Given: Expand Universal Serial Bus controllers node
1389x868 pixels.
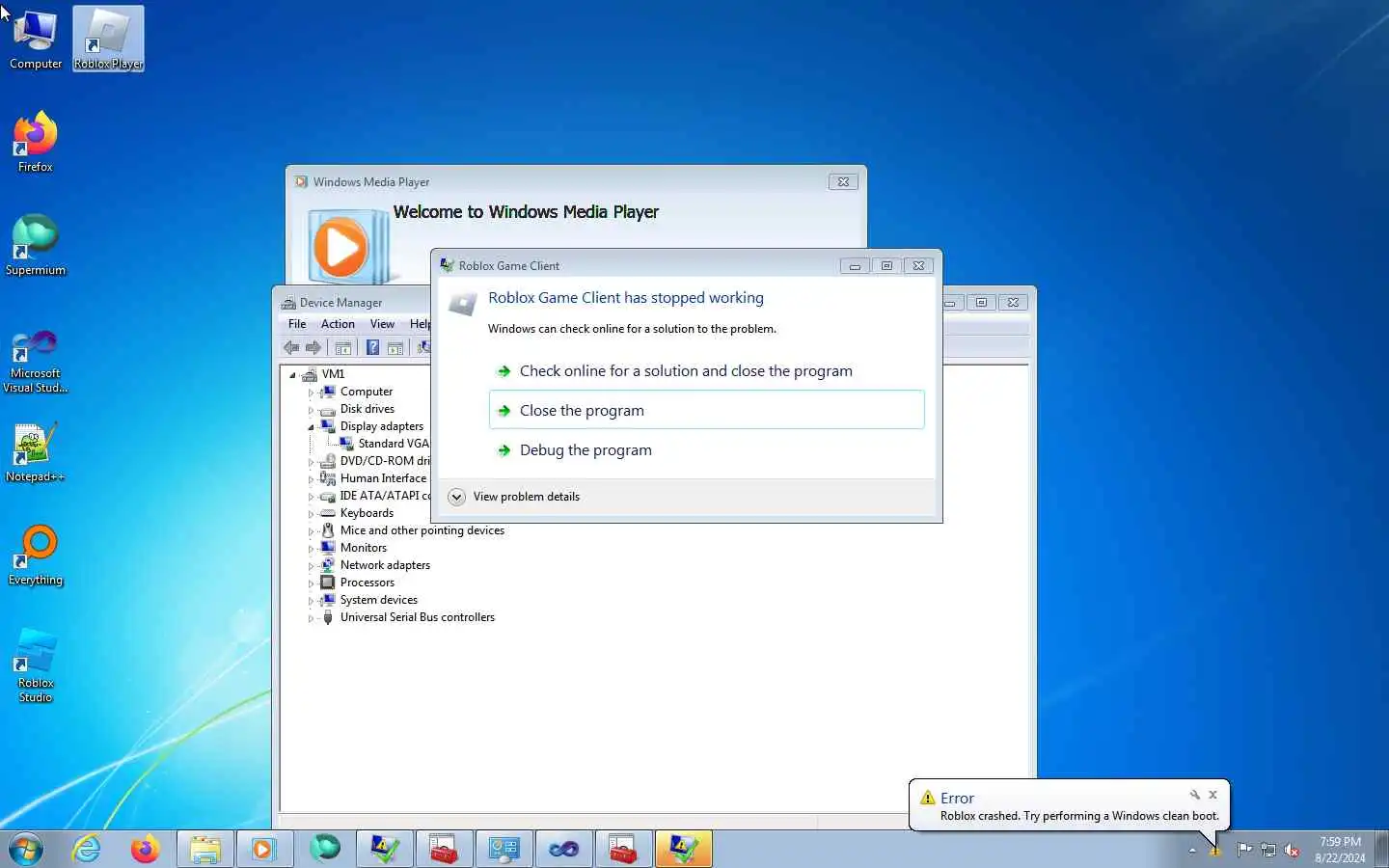Looking at the screenshot, I should point(311,618).
